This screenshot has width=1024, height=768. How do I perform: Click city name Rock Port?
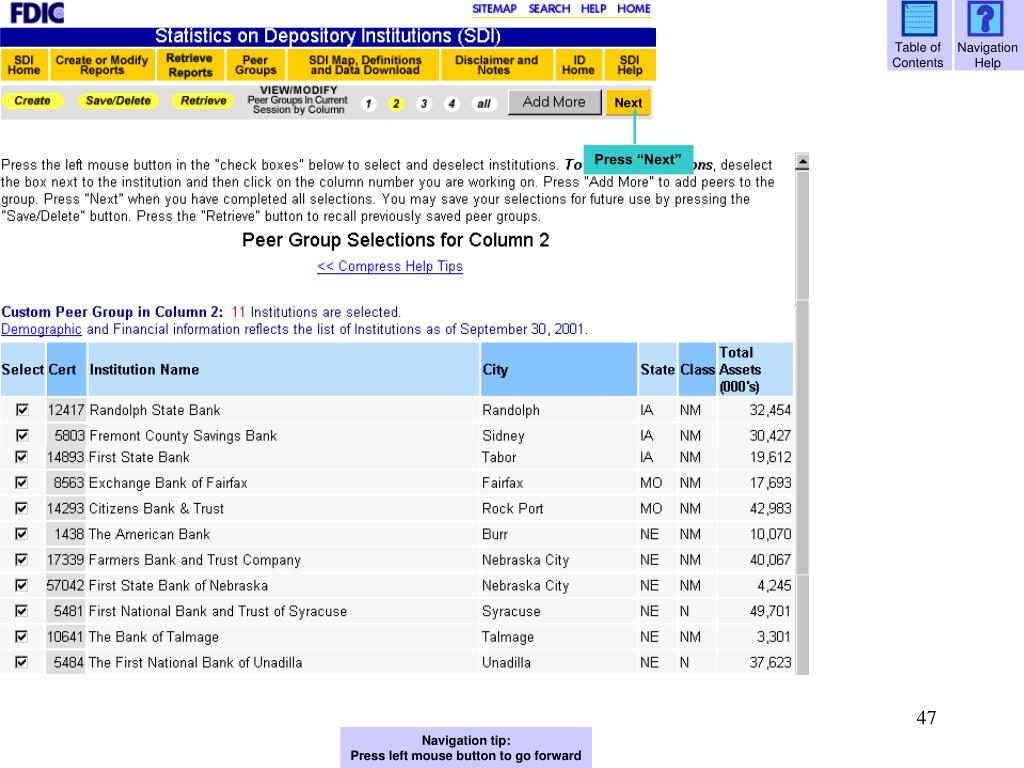pos(513,509)
